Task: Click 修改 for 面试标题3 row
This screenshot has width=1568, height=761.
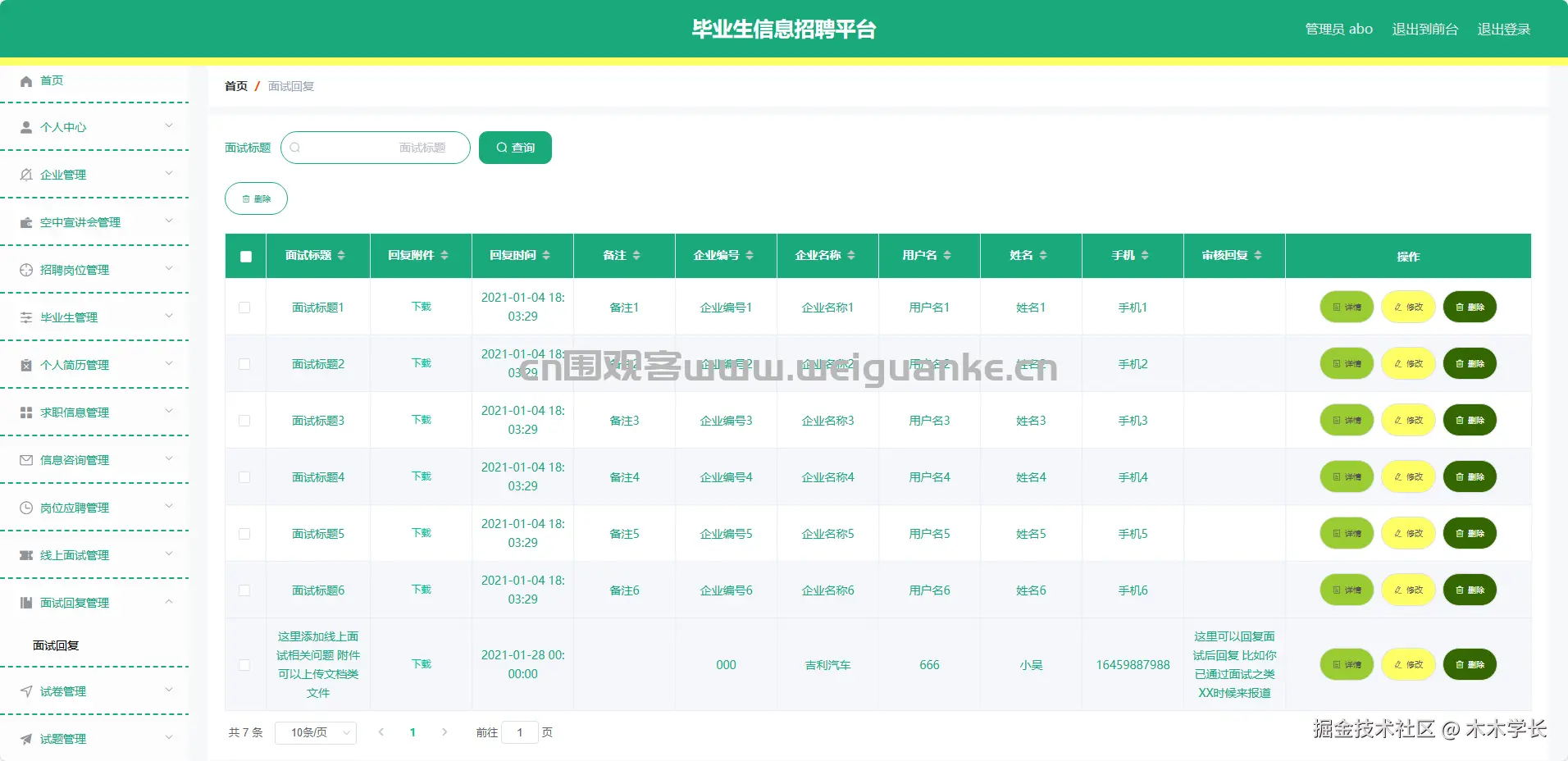Action: pos(1408,421)
